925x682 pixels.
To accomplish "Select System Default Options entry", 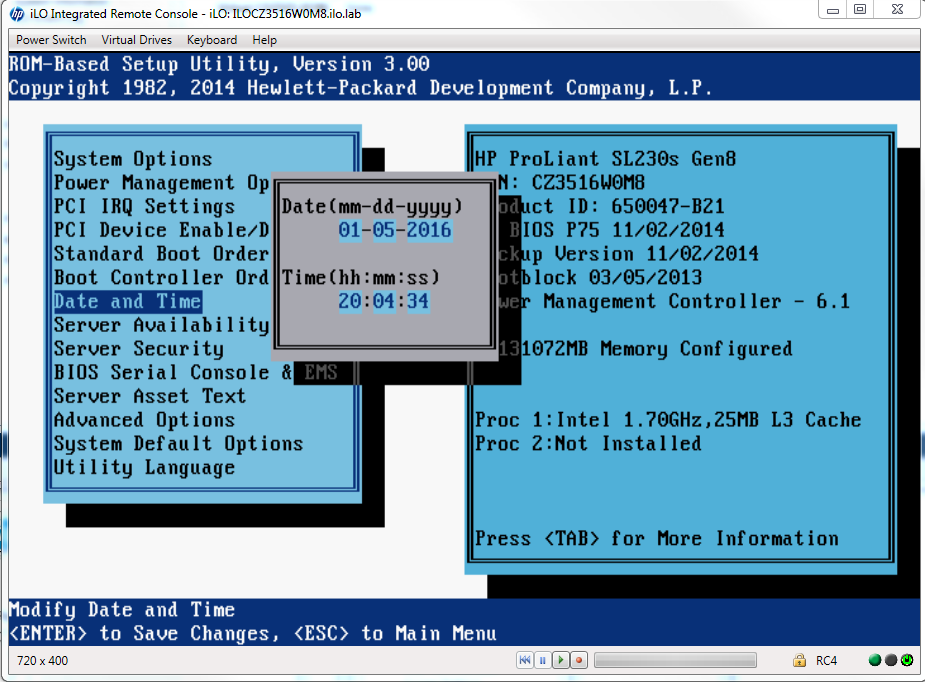I will coord(178,444).
